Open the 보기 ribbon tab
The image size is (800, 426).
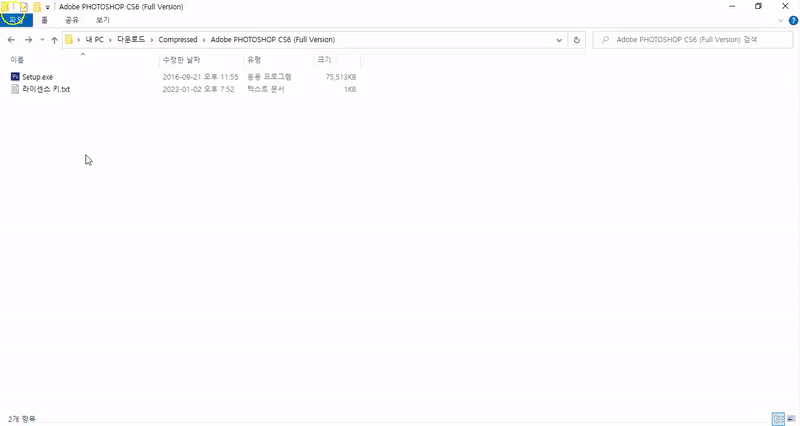point(103,20)
